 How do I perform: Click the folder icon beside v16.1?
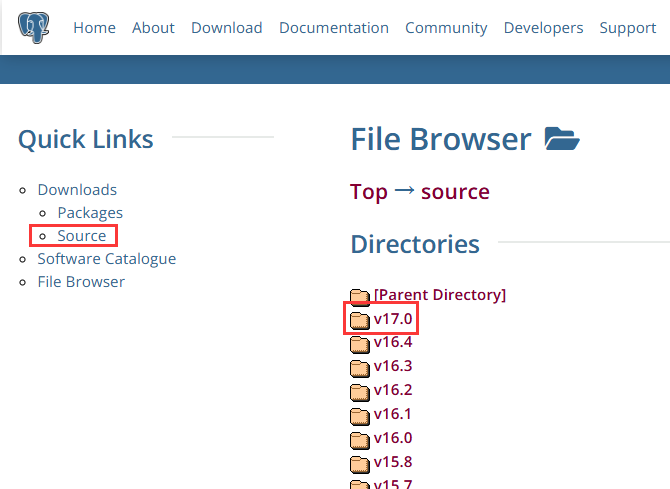360,415
